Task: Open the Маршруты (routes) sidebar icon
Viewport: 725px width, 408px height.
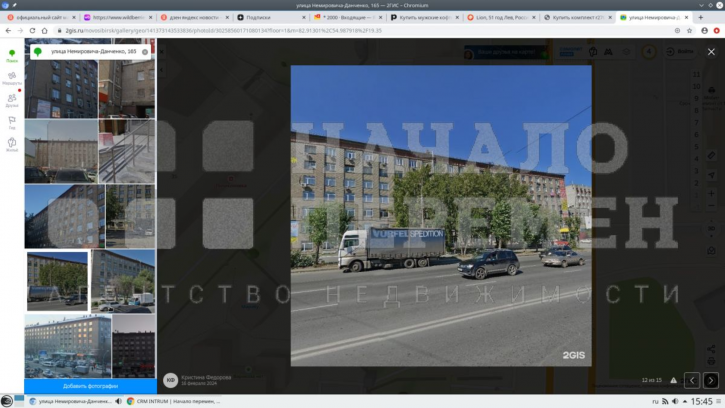Action: click(12, 78)
